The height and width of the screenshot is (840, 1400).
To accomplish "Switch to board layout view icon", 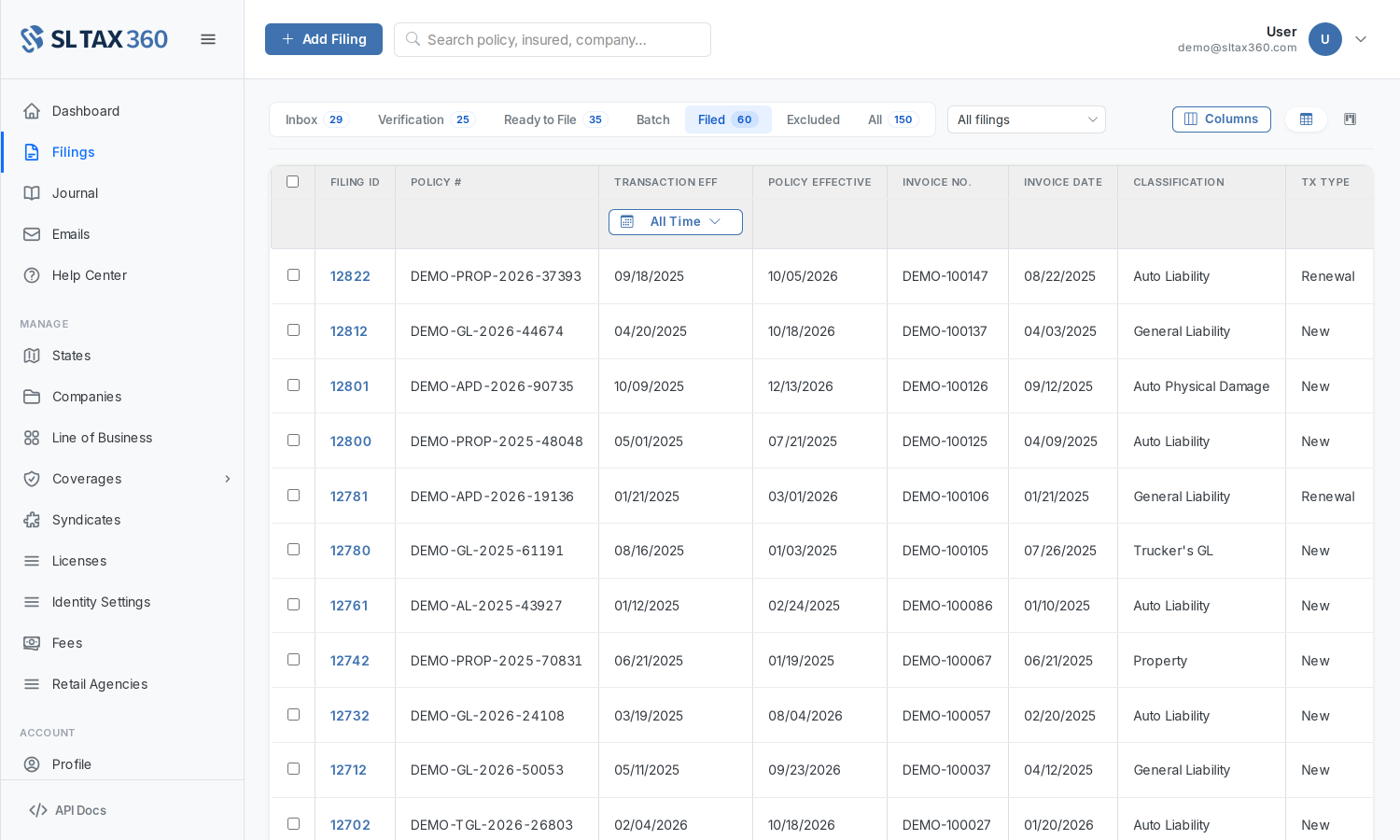I will pyautogui.click(x=1350, y=119).
